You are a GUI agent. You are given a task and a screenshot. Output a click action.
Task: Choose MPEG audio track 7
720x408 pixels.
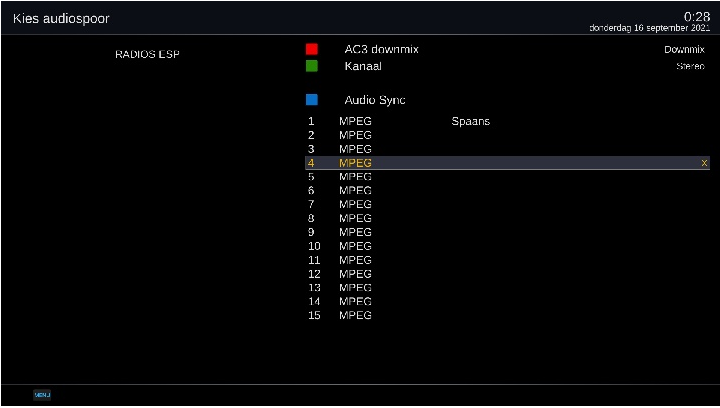pos(355,204)
